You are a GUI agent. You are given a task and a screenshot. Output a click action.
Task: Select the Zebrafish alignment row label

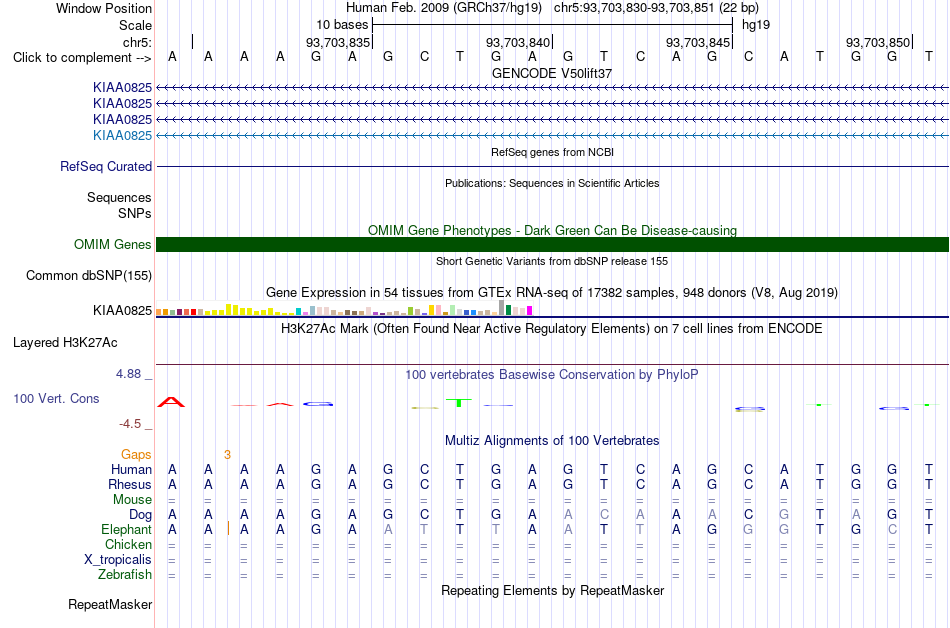pyautogui.click(x=125, y=574)
